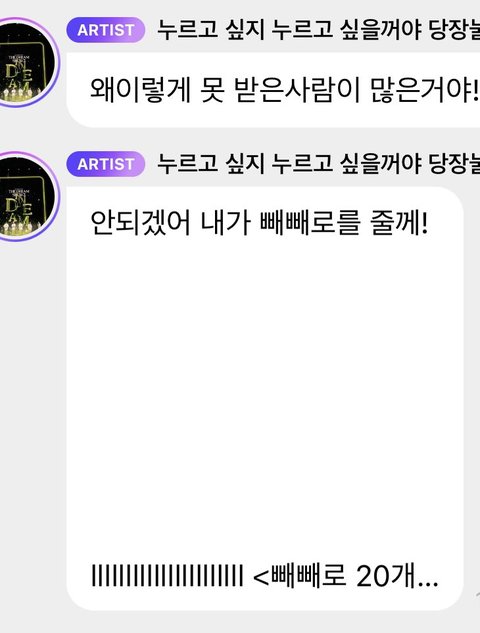
Task: Tap '누르고 싶지' in the second nickname line
Action: pos(210,164)
